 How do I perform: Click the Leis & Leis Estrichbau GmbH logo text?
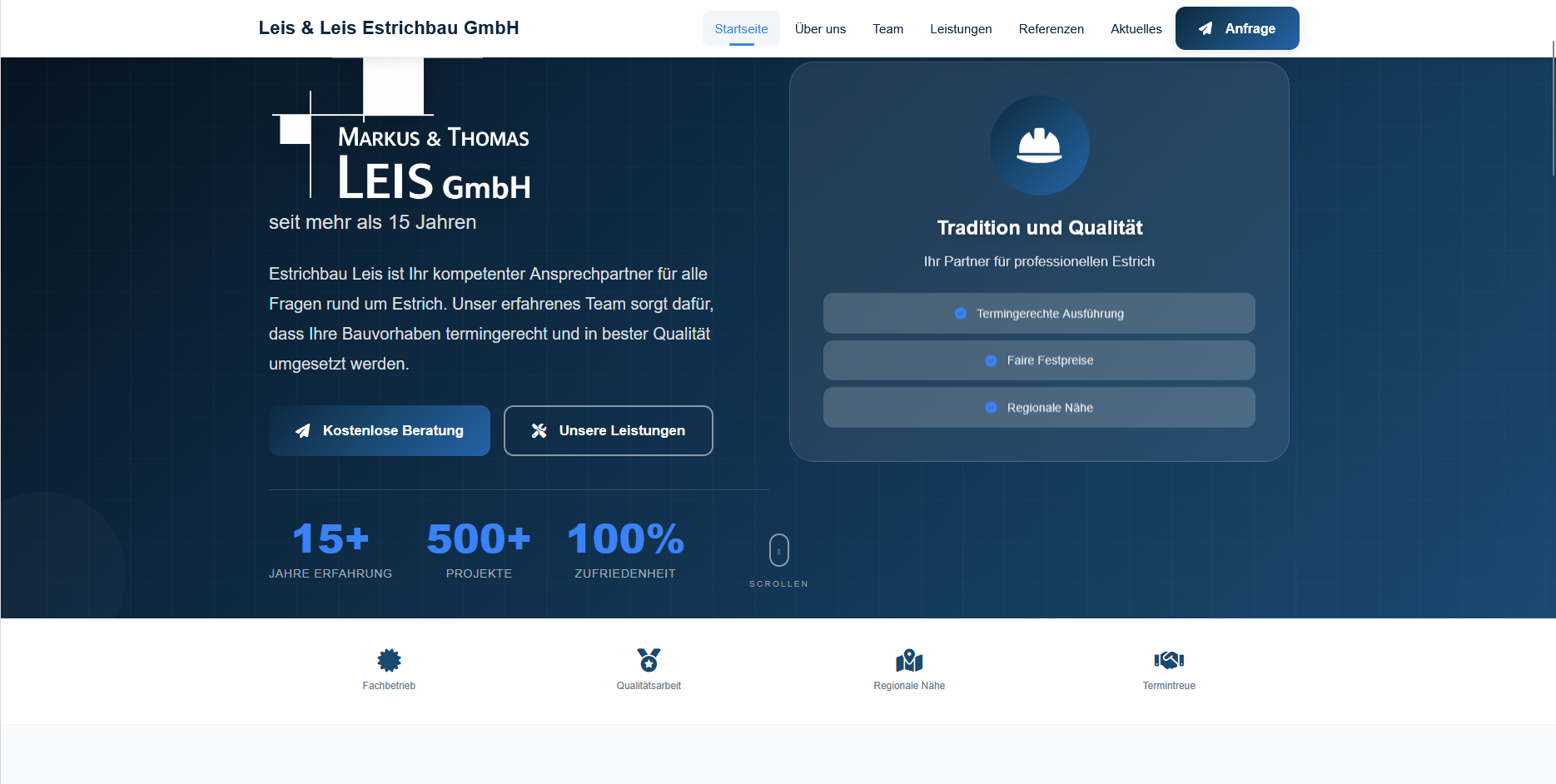389,27
